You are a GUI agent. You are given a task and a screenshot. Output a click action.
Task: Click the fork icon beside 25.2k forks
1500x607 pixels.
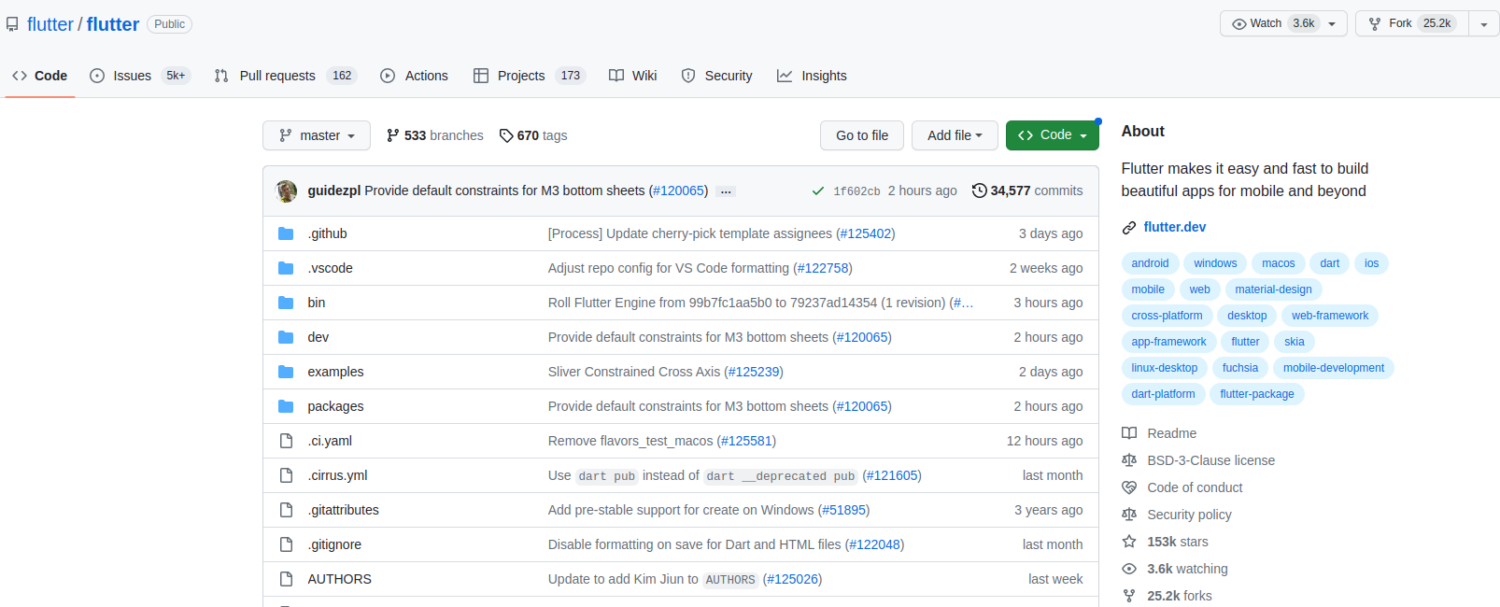[x=1129, y=595]
